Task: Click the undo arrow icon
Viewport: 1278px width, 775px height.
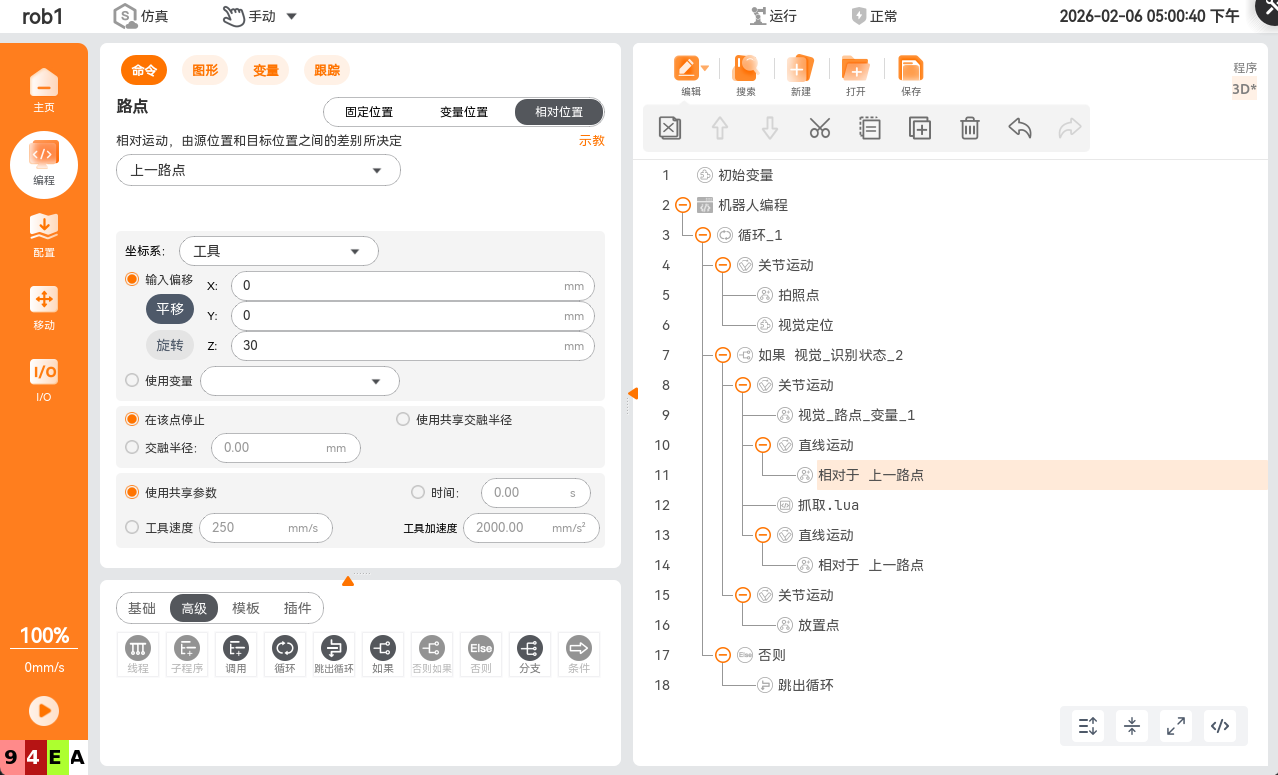Action: click(1019, 128)
